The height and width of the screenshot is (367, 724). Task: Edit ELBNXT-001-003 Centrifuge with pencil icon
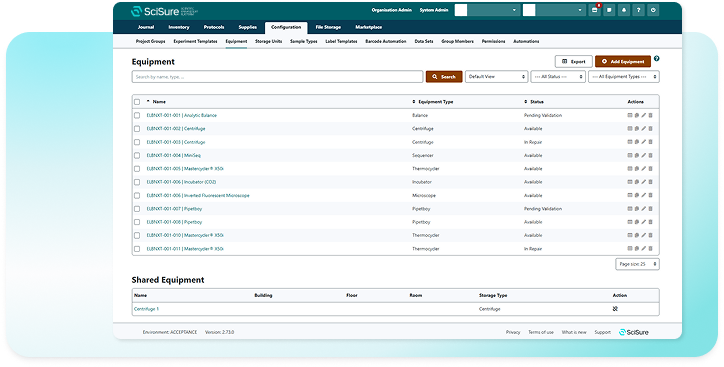click(x=644, y=142)
